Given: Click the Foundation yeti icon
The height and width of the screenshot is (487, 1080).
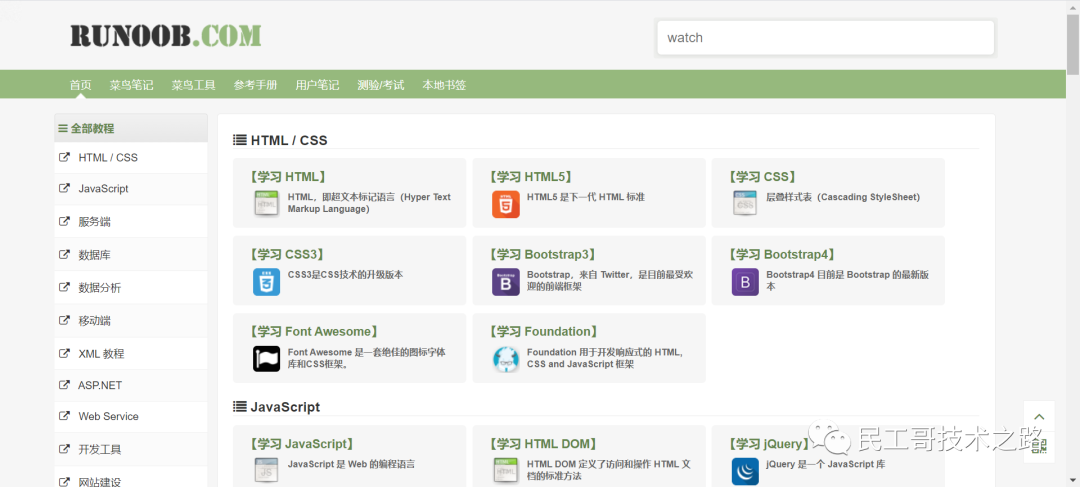Looking at the screenshot, I should pos(506,359).
